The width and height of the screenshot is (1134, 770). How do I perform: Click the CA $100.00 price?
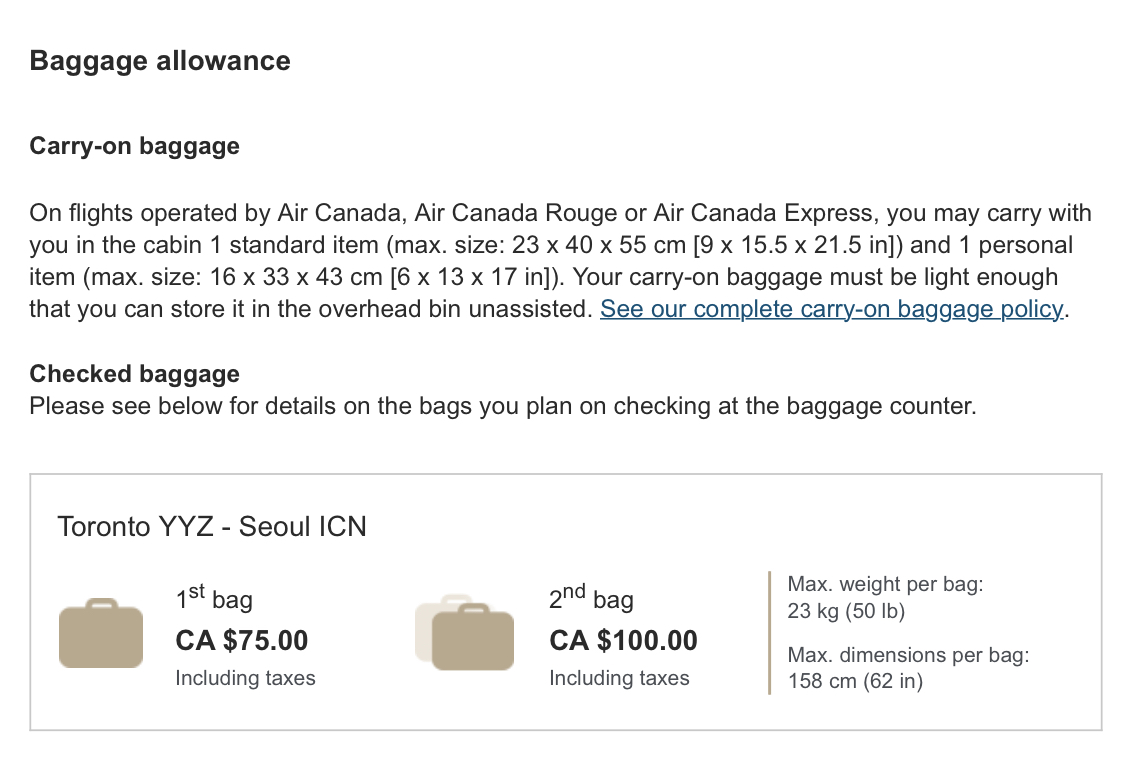pos(623,640)
